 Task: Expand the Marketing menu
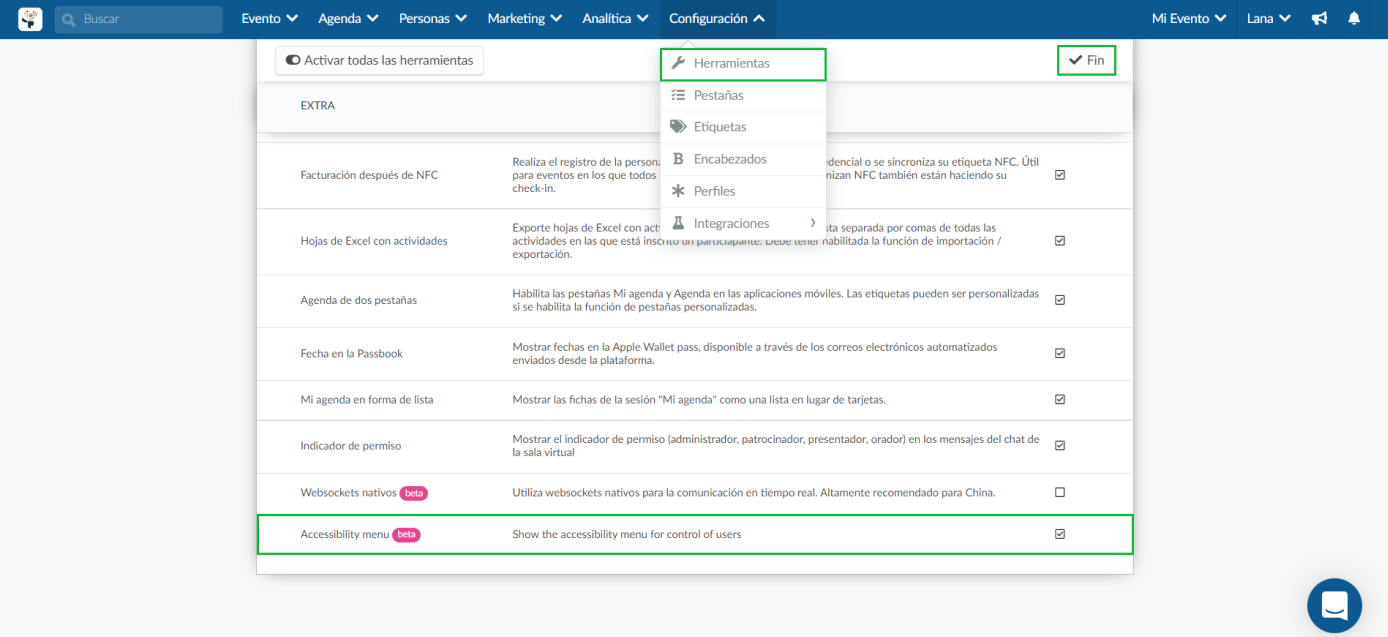524,19
